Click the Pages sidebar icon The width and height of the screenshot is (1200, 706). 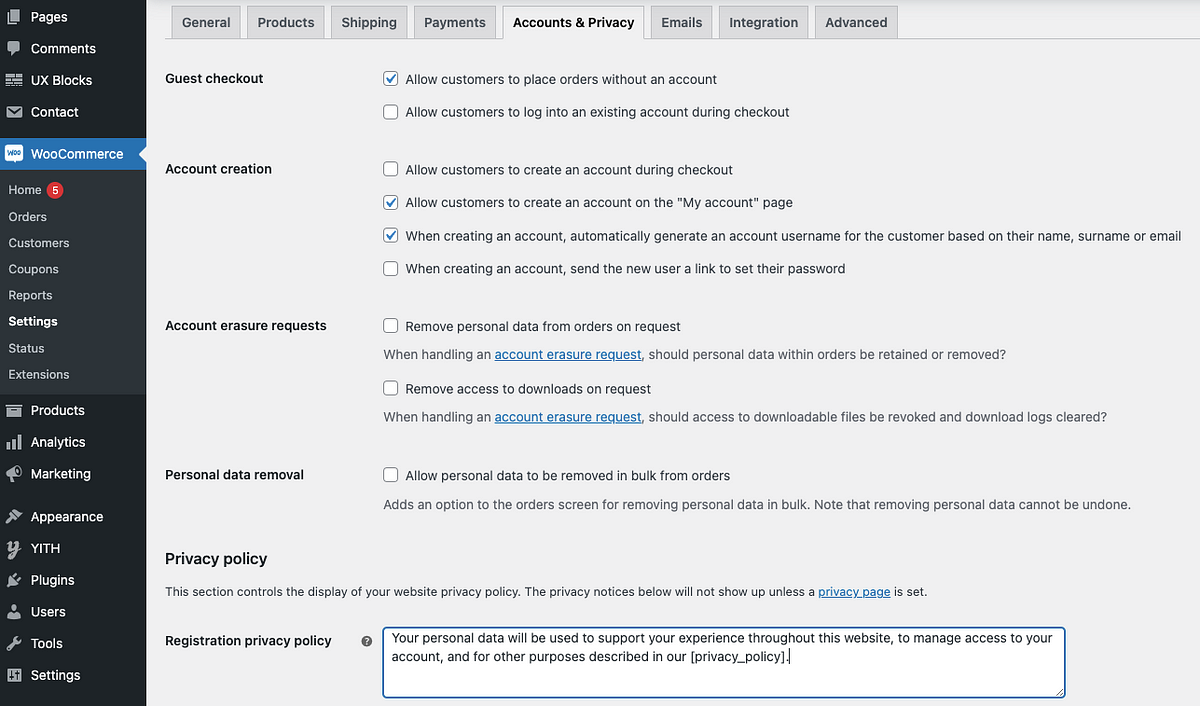click(14, 17)
